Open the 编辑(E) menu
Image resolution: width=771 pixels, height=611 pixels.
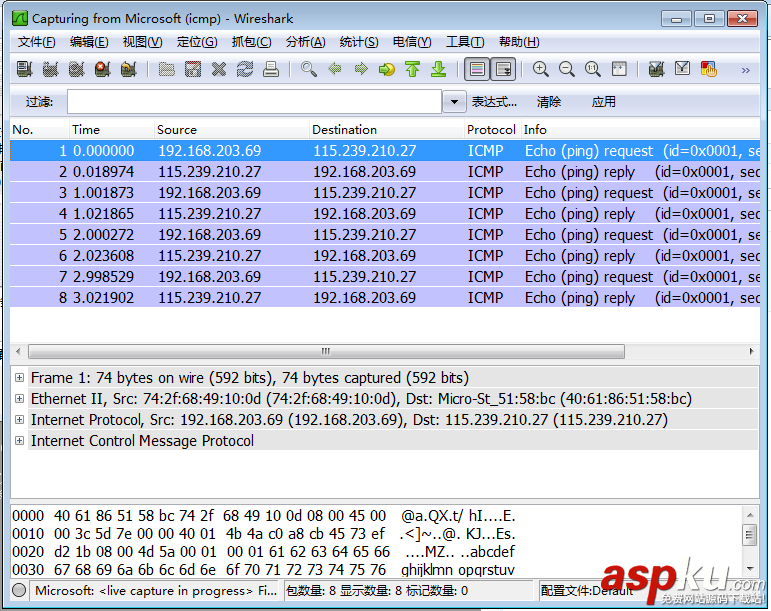coord(89,42)
